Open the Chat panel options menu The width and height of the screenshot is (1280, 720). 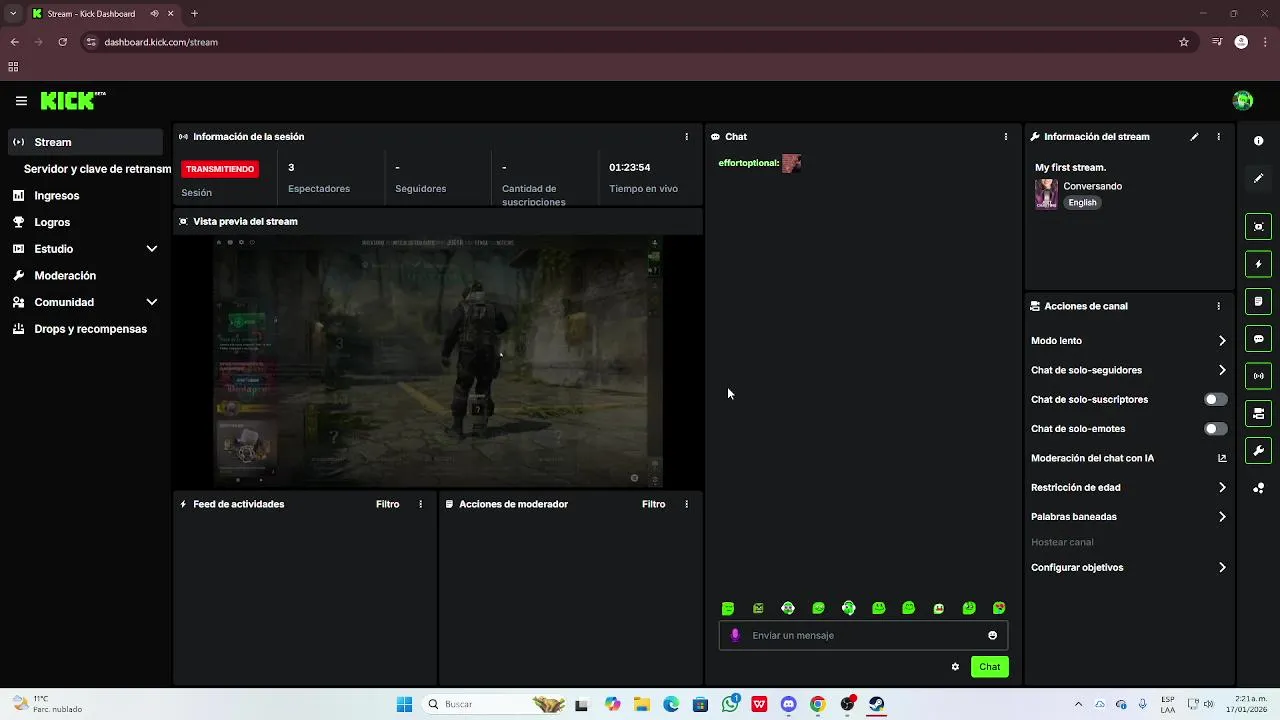point(1005,137)
